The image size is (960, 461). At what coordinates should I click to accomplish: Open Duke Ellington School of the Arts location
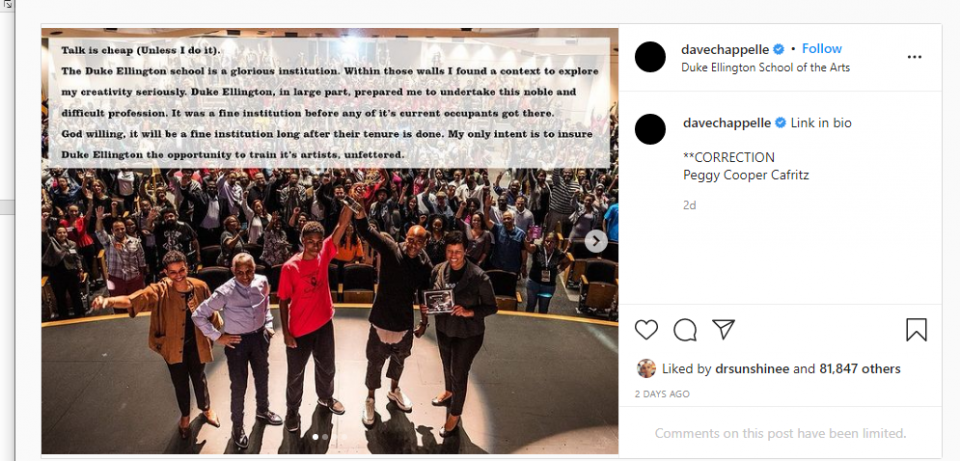point(765,67)
